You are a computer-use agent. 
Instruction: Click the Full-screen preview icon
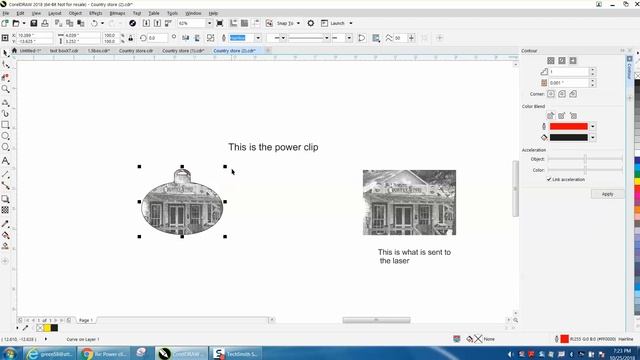(x=220, y=23)
